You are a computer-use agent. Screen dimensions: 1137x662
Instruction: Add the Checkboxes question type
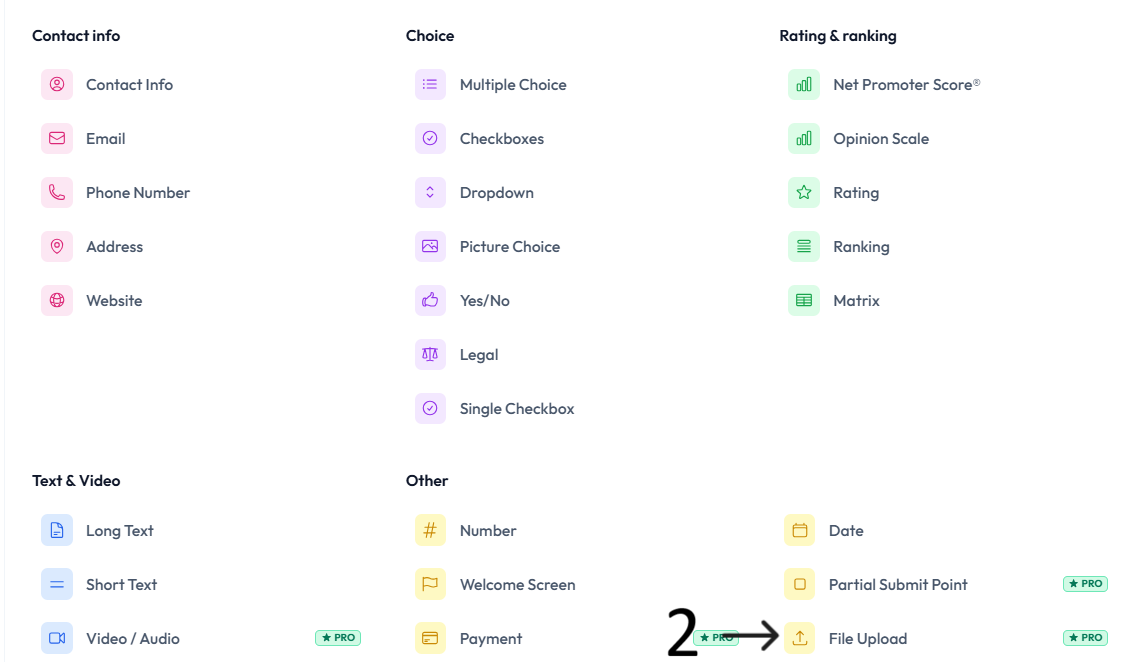502,138
